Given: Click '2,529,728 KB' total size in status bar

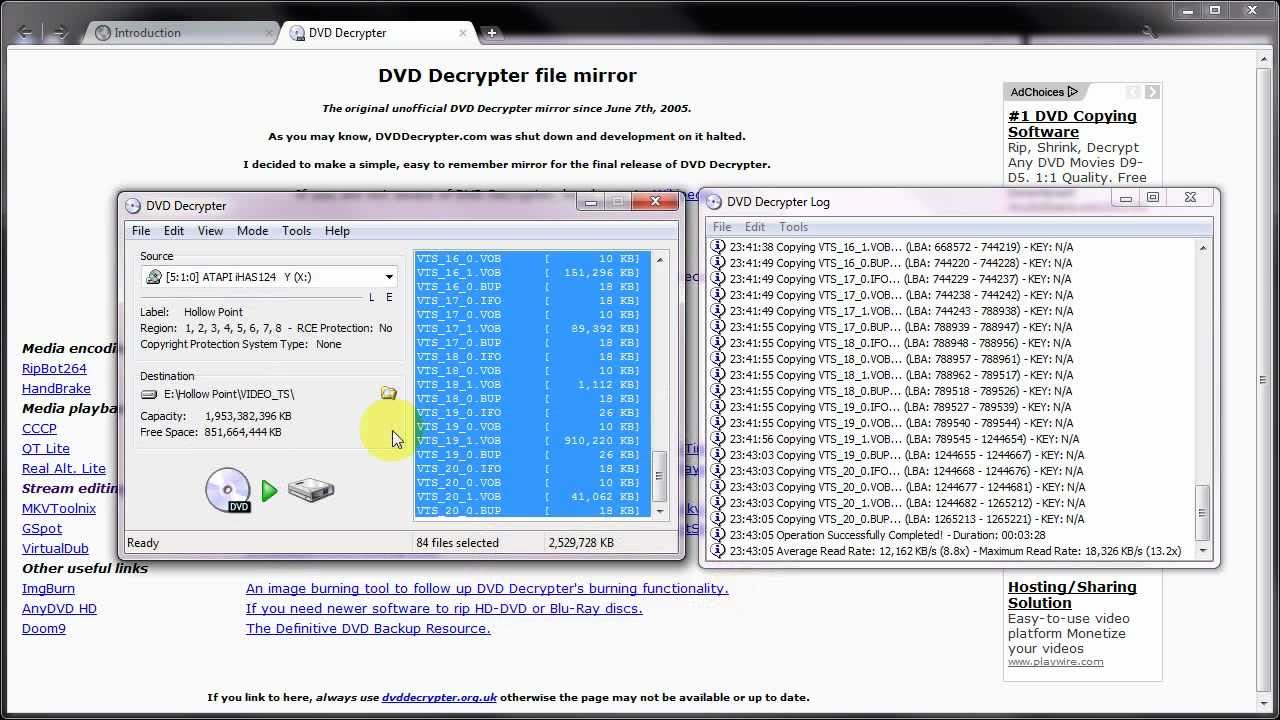Looking at the screenshot, I should [581, 543].
